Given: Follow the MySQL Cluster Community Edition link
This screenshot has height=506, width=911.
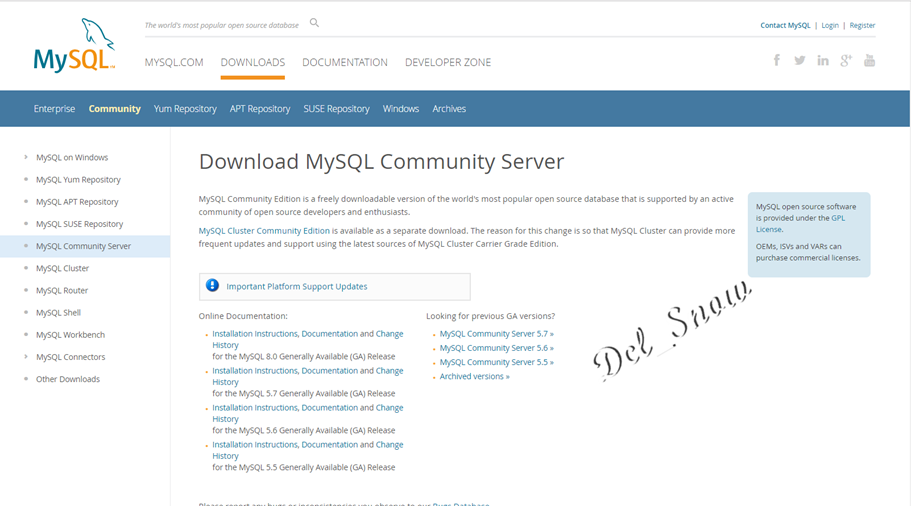Looking at the screenshot, I should click(264, 231).
